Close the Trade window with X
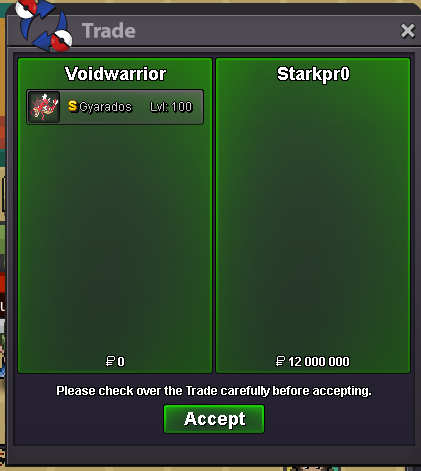This screenshot has height=471, width=421. click(x=407, y=31)
